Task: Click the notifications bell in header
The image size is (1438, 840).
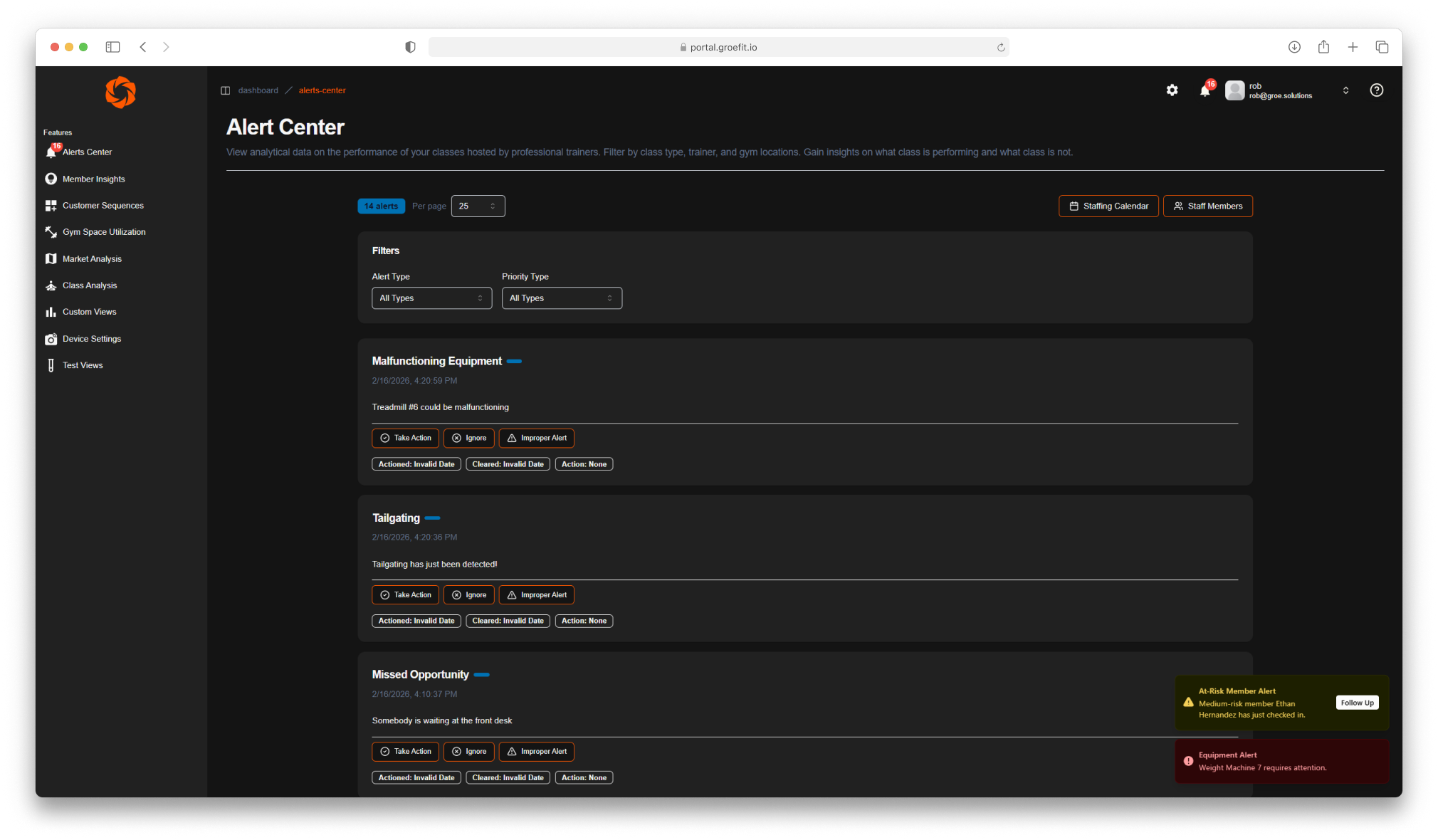Action: point(1205,90)
